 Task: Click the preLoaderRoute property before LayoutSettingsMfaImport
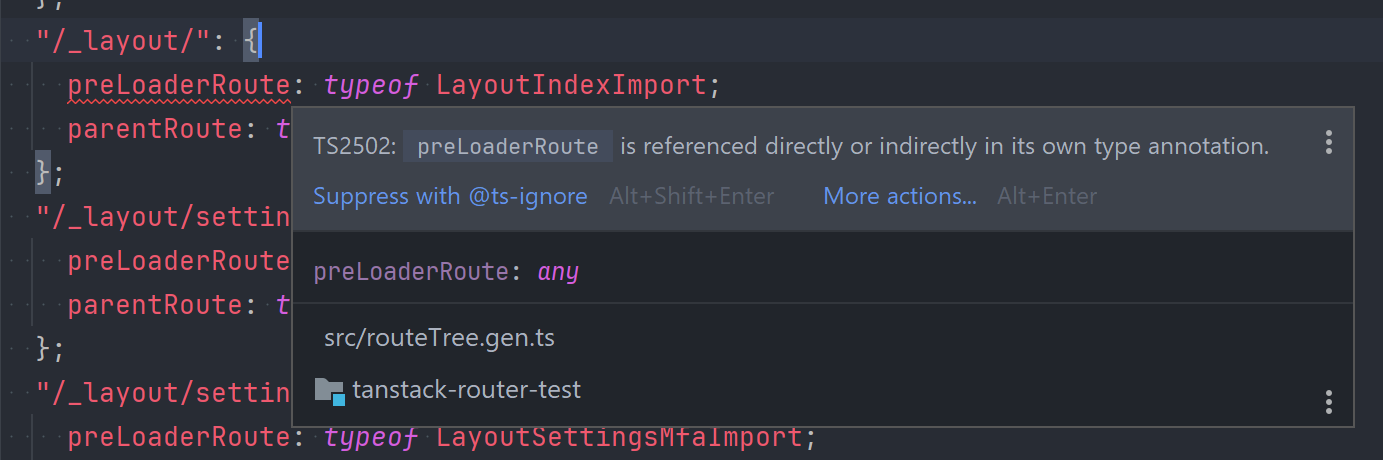click(179, 437)
